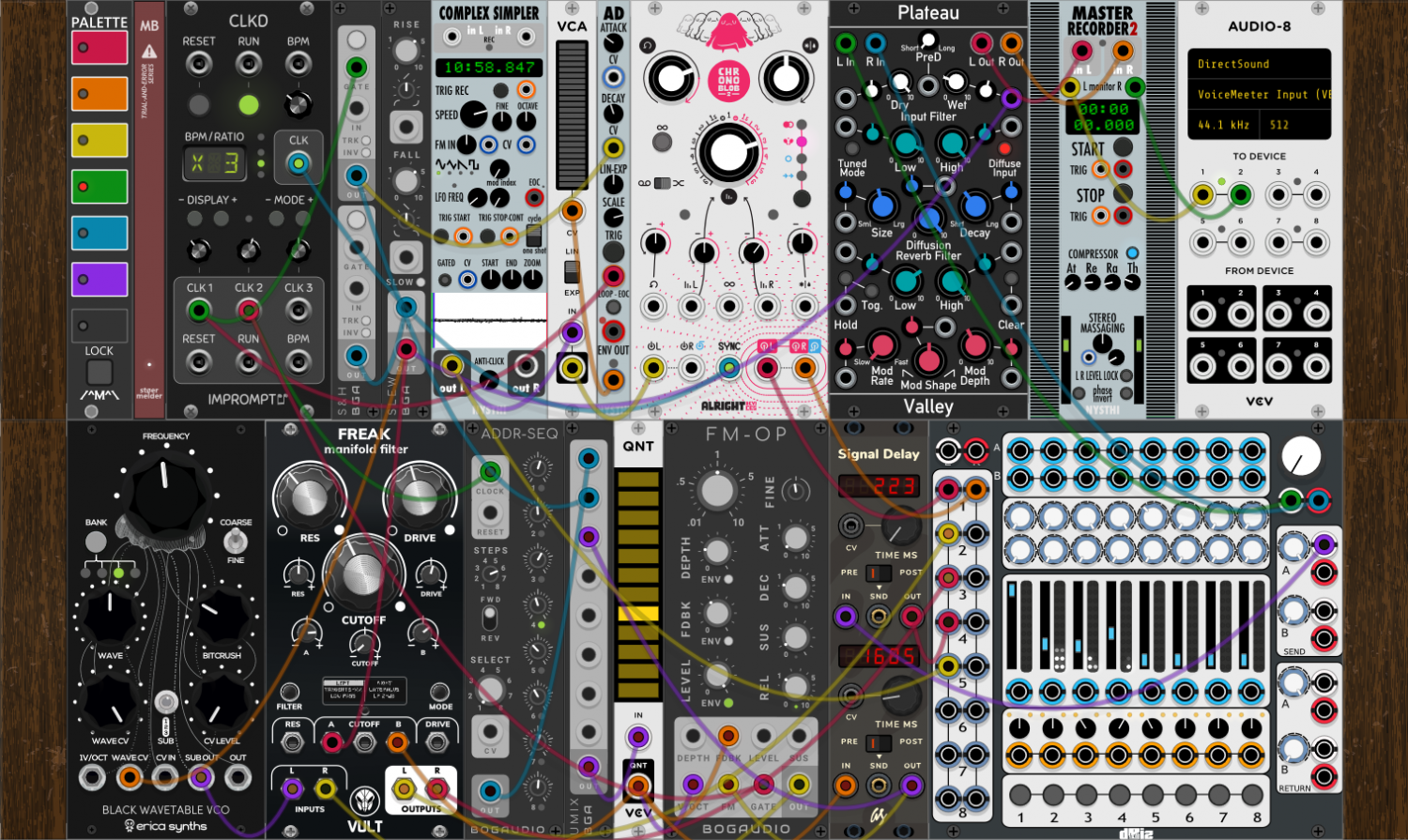Open the 512 block size selector
This screenshot has width=1408, height=840.
(x=1295, y=125)
